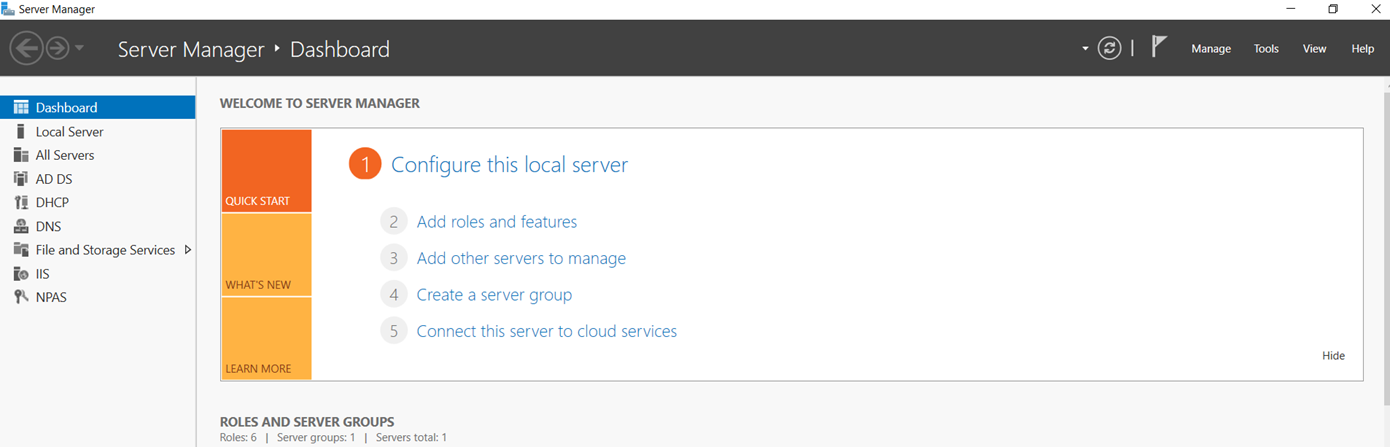The height and width of the screenshot is (447, 1390).
Task: Click the All Servers icon in sidebar
Action: pyautogui.click(x=20, y=155)
